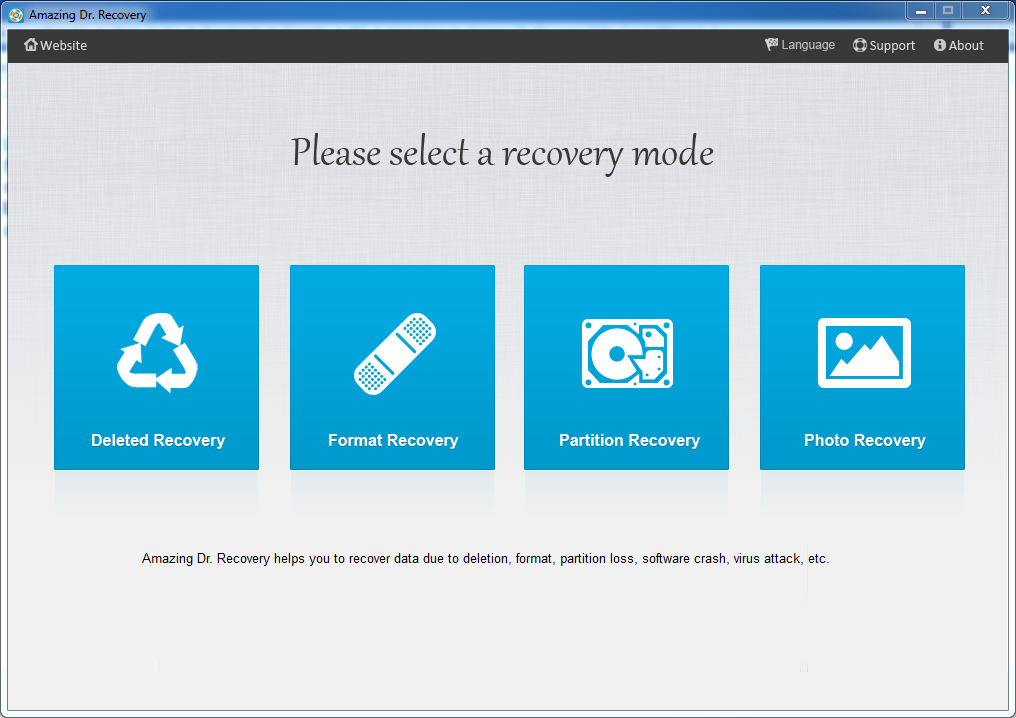Close the Amazing Dr. Recovery window
Image resolution: width=1016 pixels, height=718 pixels.
[x=986, y=11]
